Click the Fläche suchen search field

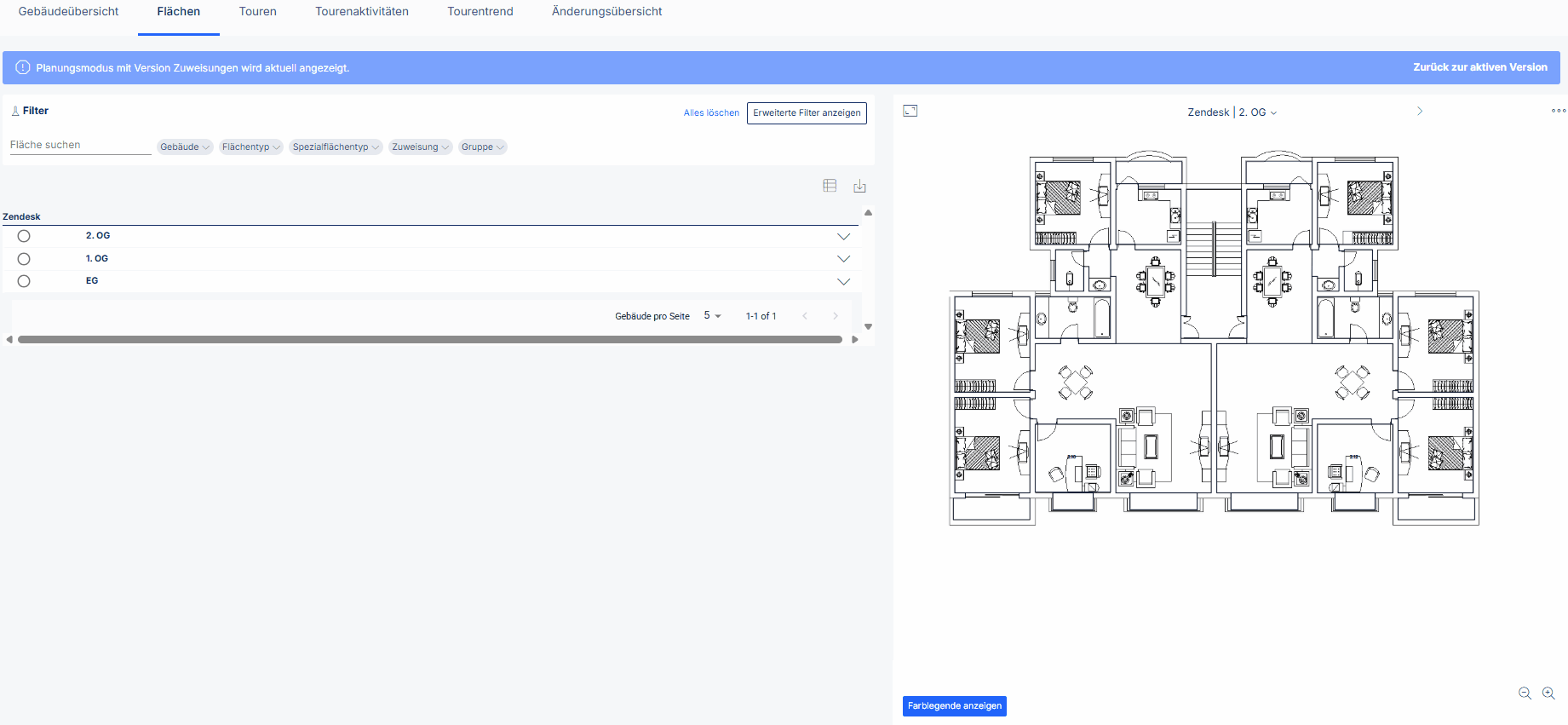80,145
